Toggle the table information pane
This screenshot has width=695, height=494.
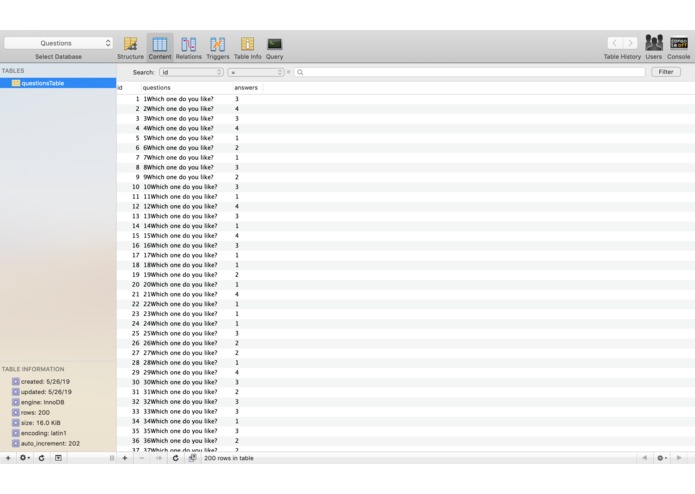coord(58,458)
